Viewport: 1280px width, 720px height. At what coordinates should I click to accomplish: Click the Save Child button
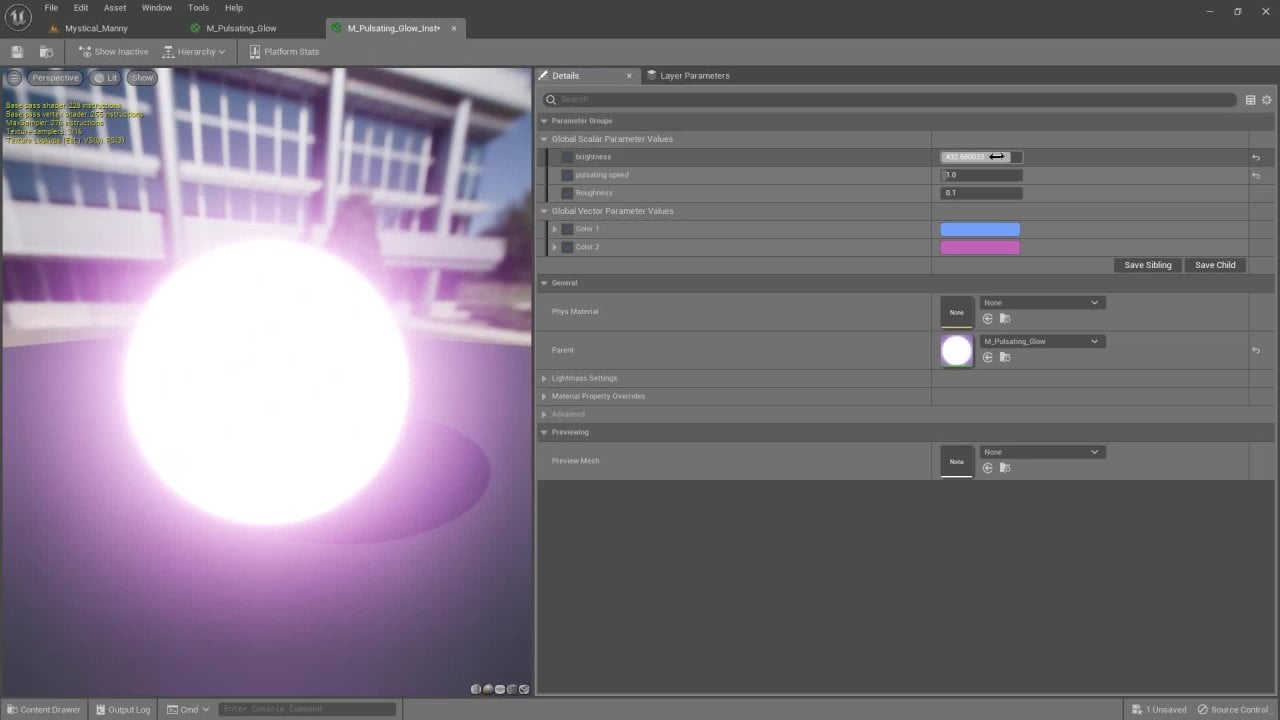(x=1215, y=265)
